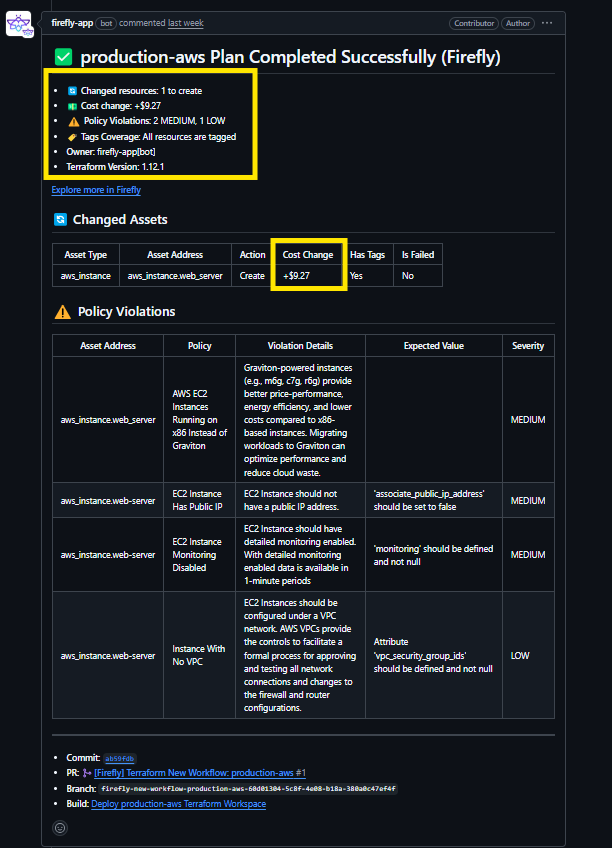Click the 'Create' action cell
This screenshot has height=848, width=612.
[x=252, y=276]
